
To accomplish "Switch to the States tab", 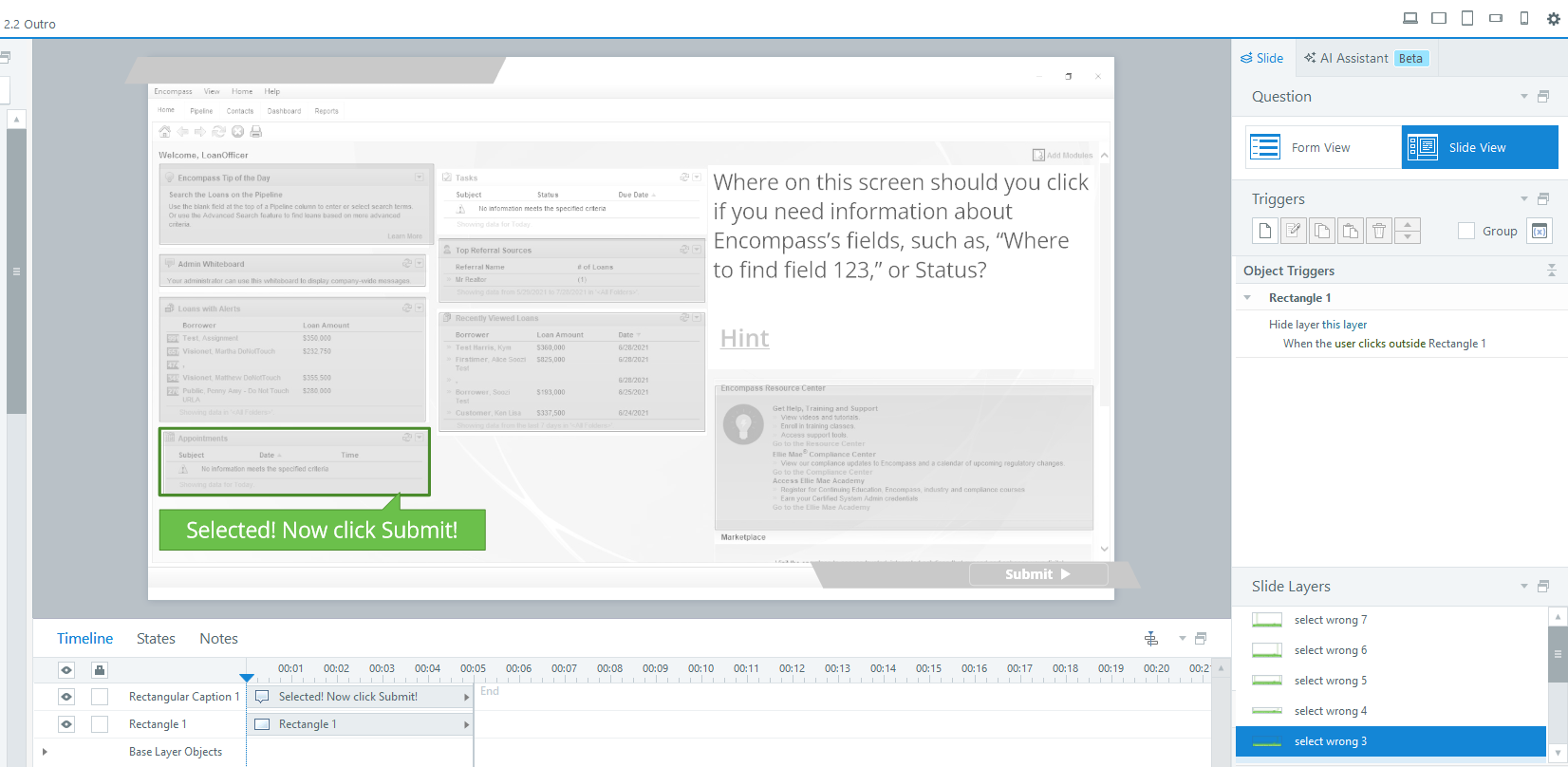I will 156,639.
